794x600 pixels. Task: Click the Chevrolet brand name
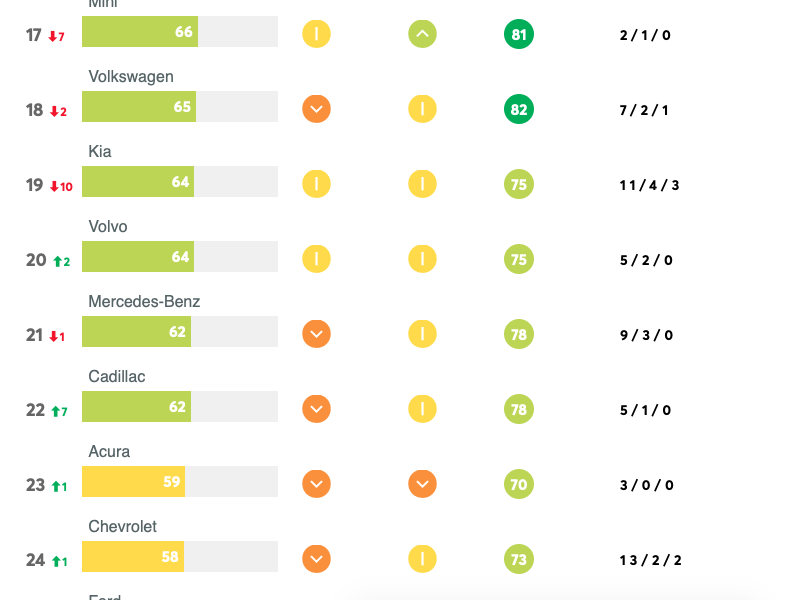(x=122, y=527)
